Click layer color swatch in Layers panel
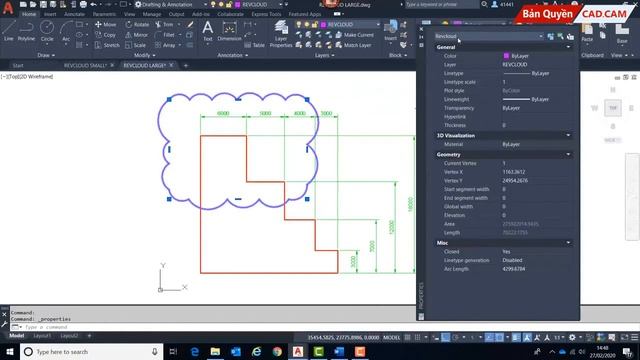Viewport: 640px width, 360px height. 323,24
